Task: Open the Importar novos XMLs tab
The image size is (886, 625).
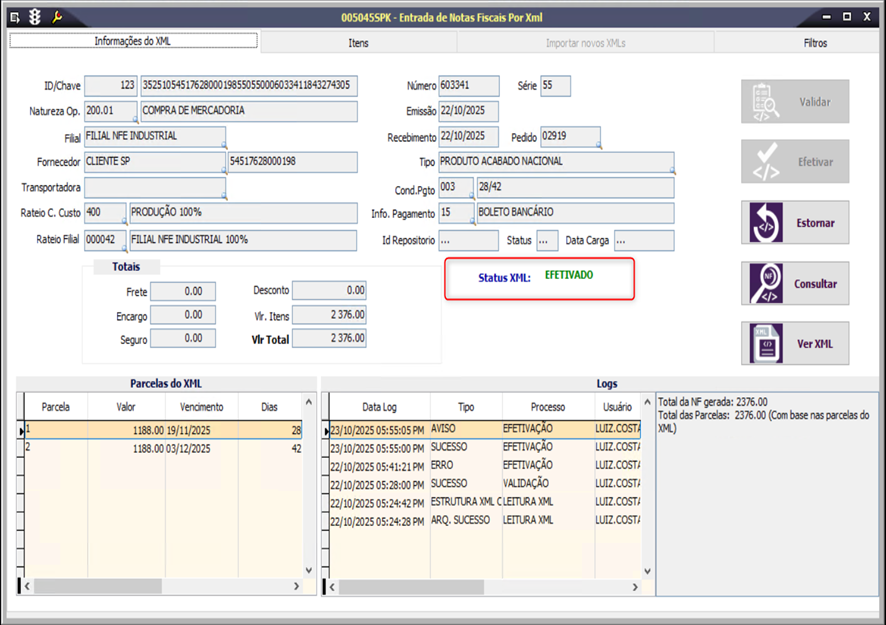Action: pos(585,43)
